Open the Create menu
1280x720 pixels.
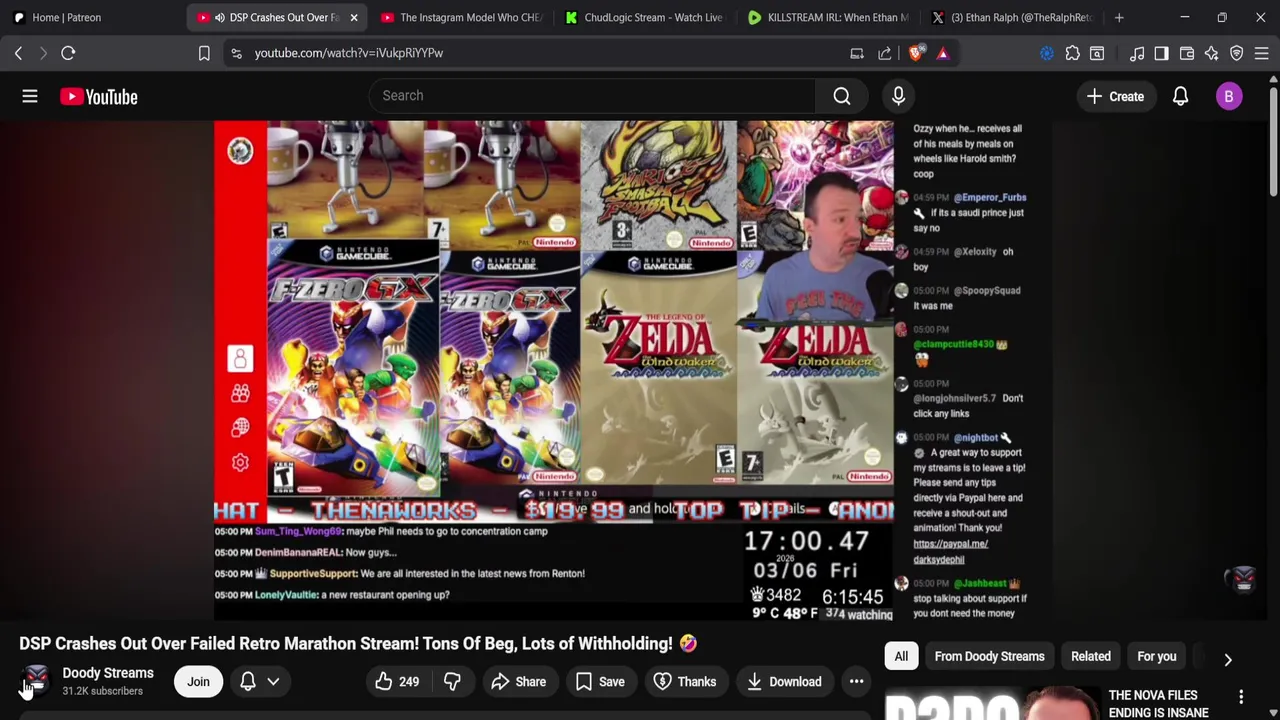1115,96
